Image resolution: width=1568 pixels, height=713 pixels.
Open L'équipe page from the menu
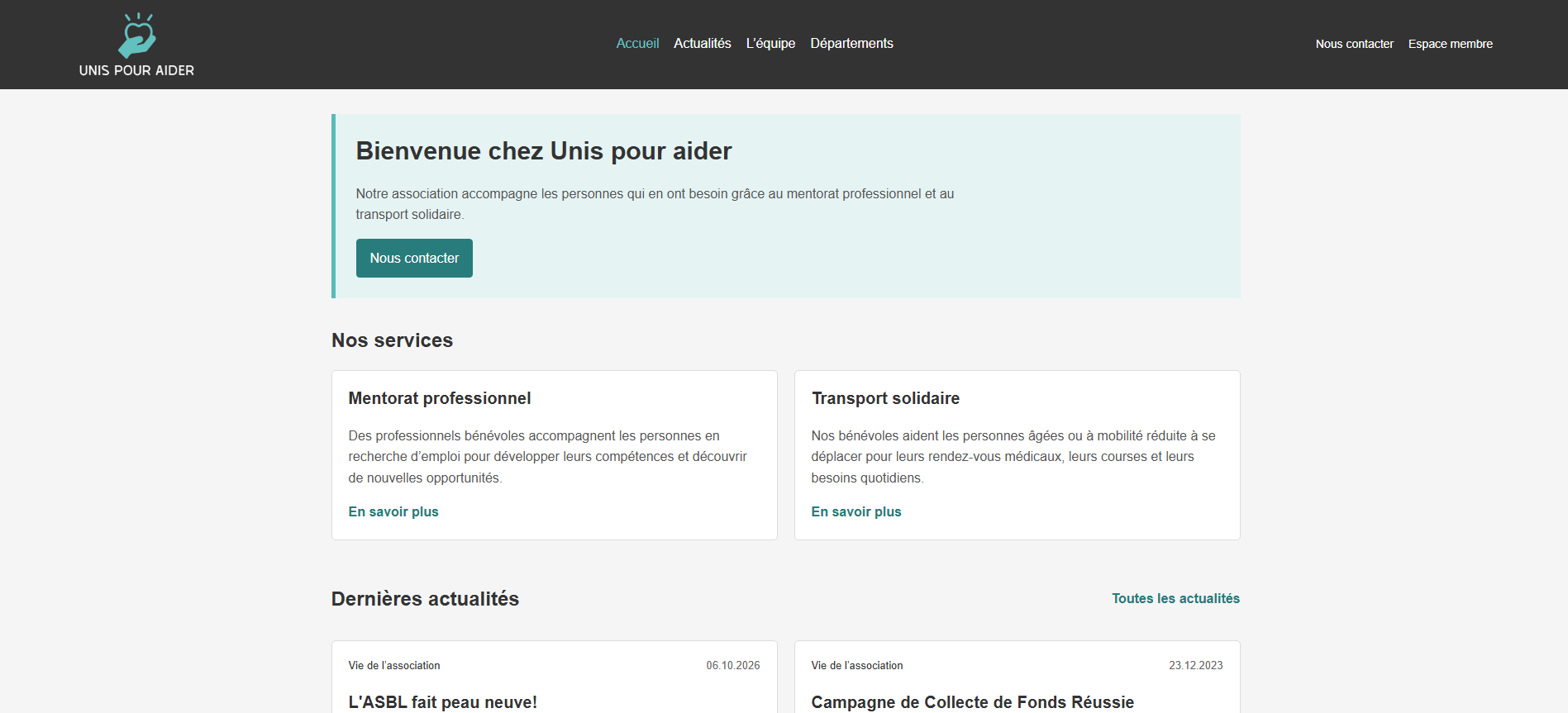click(x=770, y=44)
